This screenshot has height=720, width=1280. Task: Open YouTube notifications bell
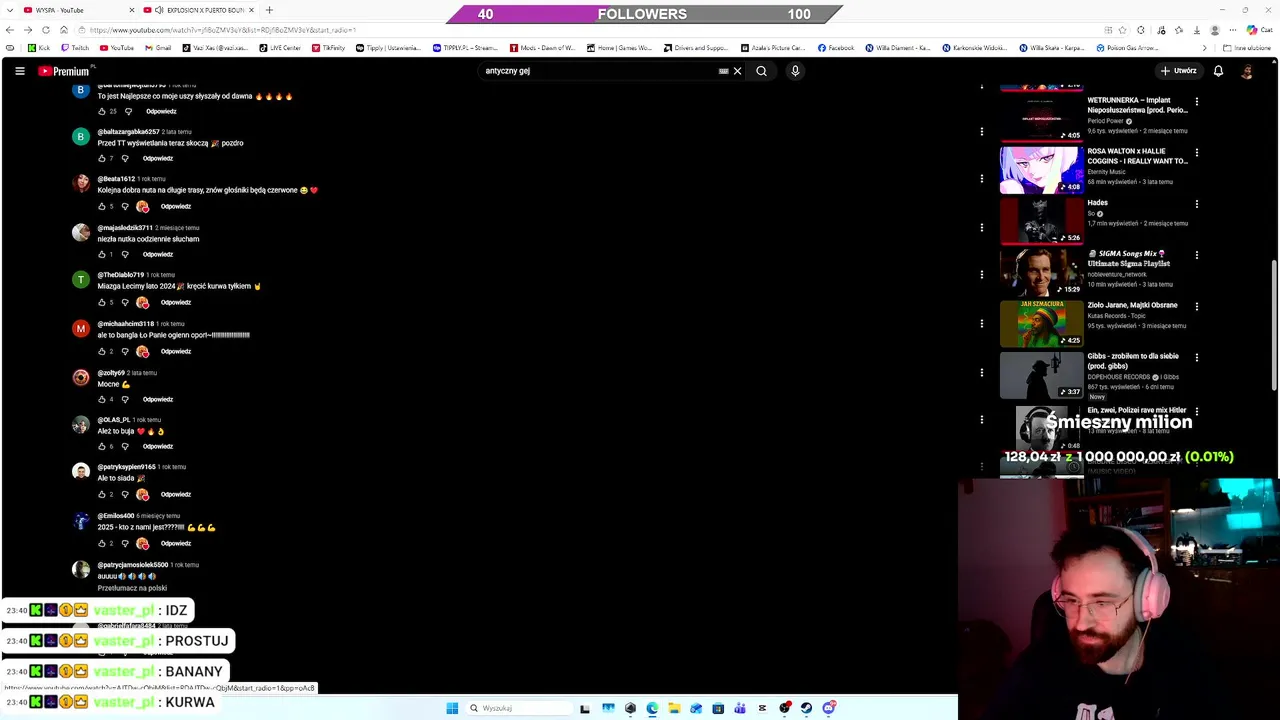coord(1218,71)
